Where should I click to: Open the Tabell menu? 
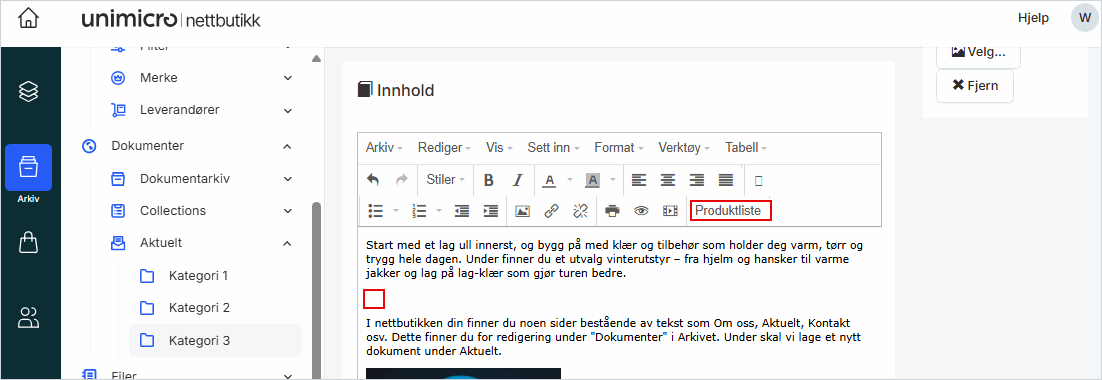pyautogui.click(x=746, y=148)
